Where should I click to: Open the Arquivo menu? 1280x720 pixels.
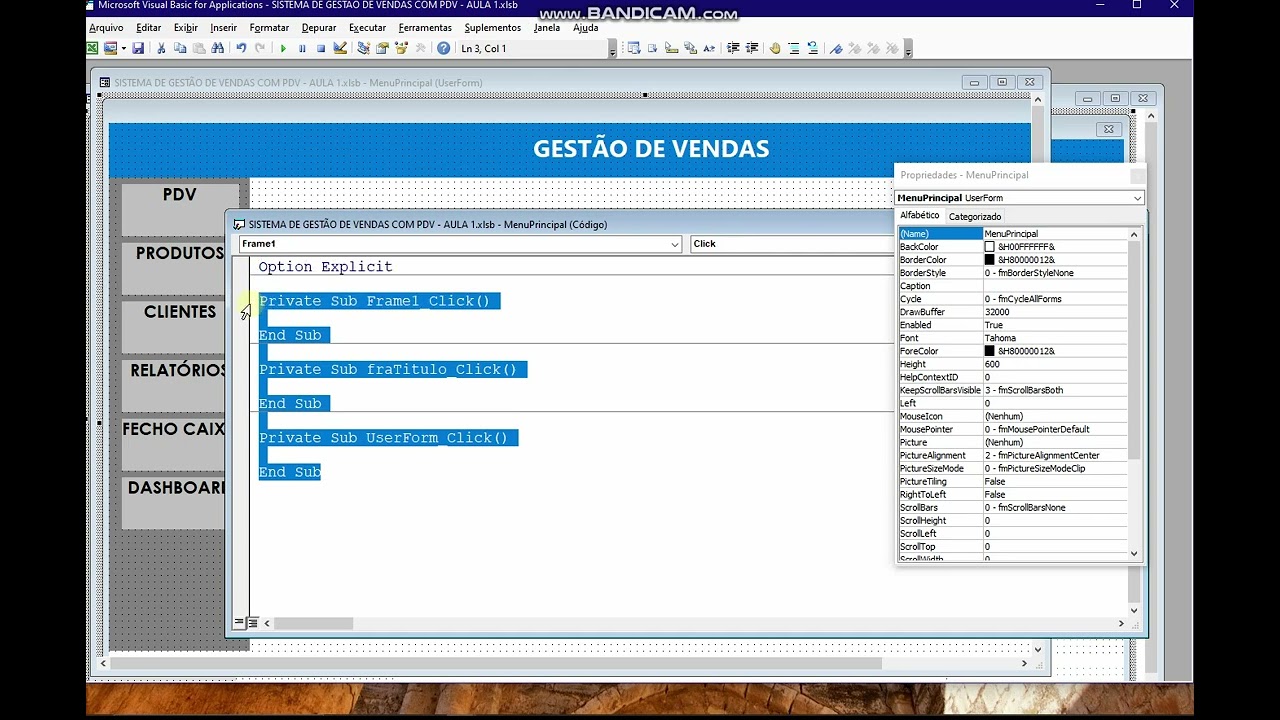[106, 28]
